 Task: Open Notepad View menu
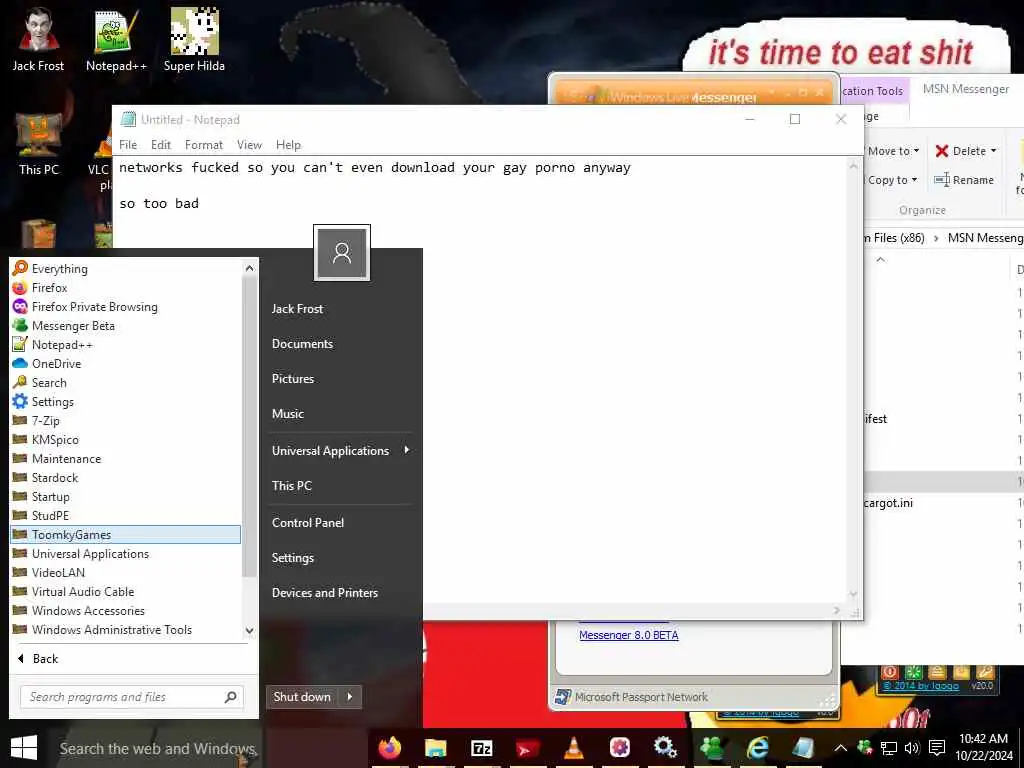(249, 144)
